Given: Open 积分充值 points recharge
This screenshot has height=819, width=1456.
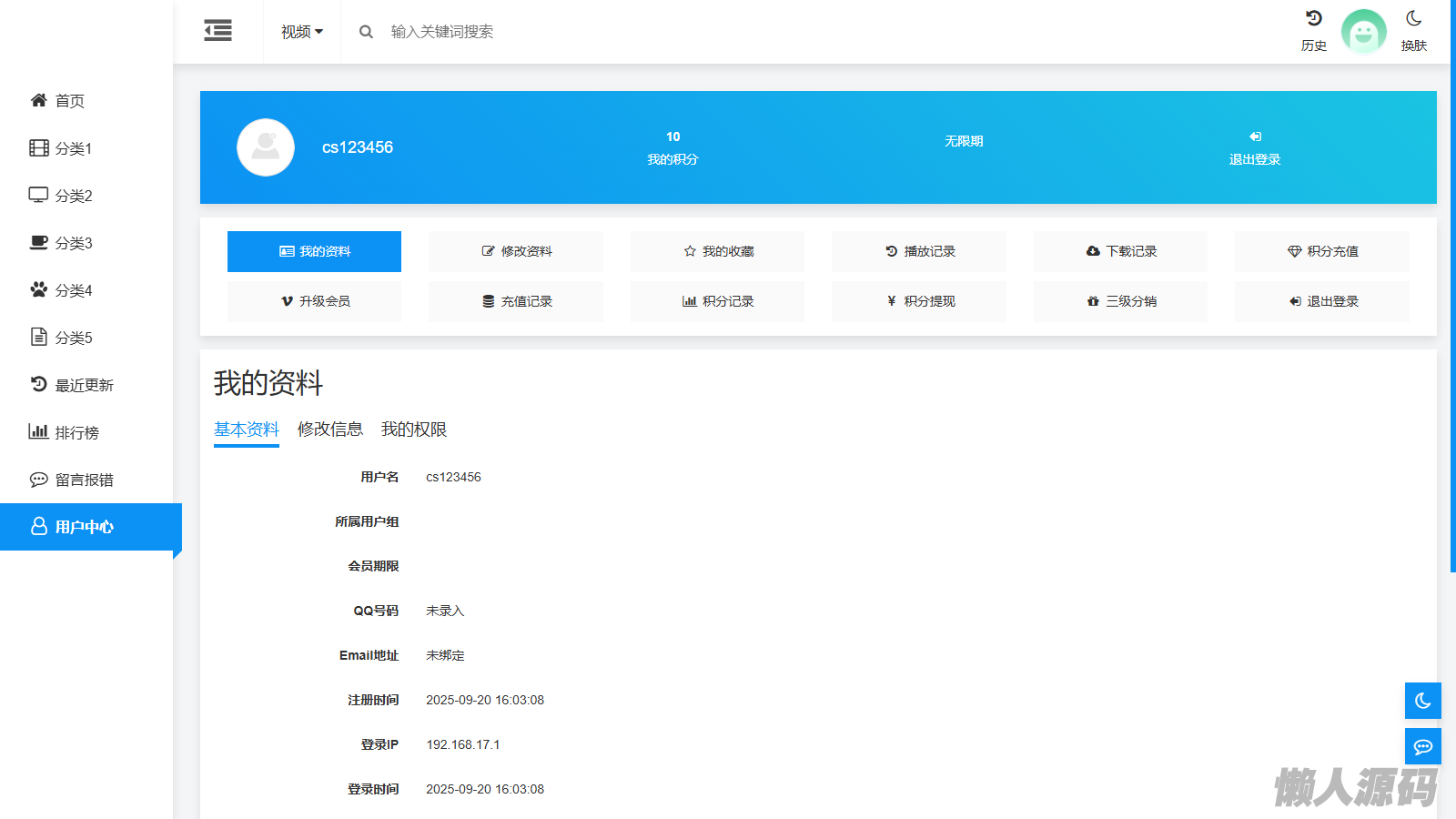Looking at the screenshot, I should pos(1321,251).
